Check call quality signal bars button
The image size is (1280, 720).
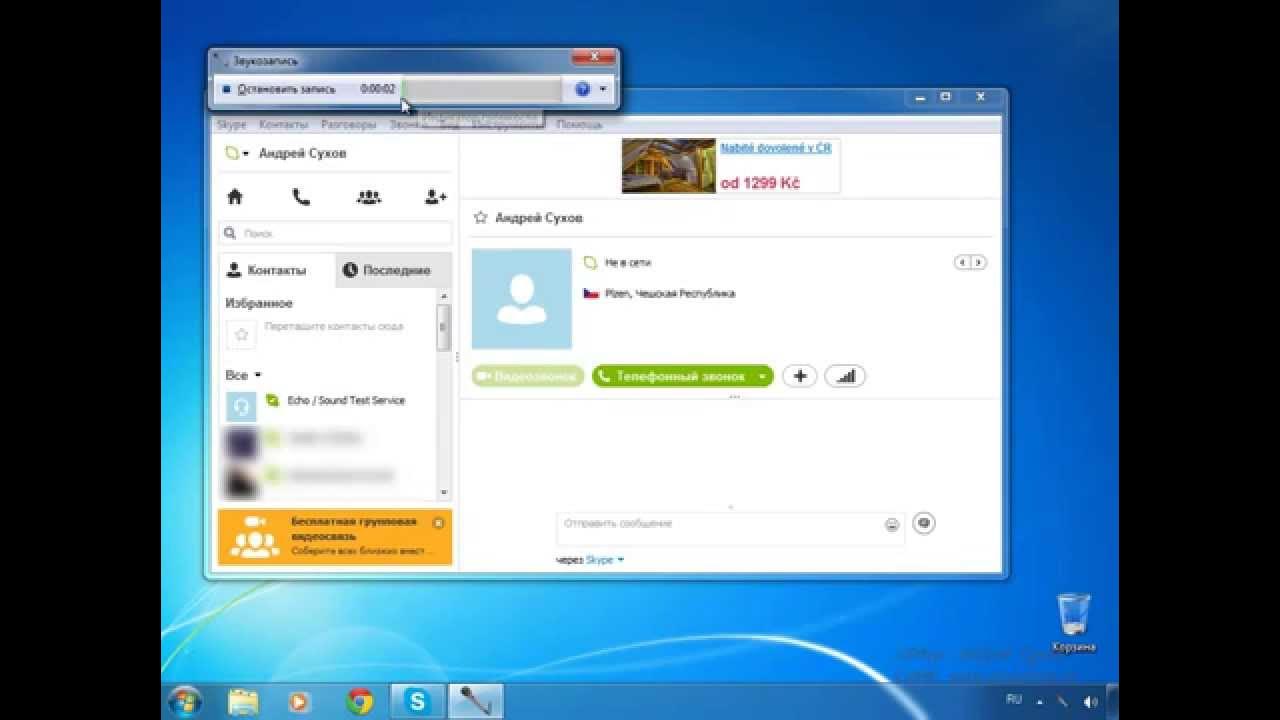point(845,376)
